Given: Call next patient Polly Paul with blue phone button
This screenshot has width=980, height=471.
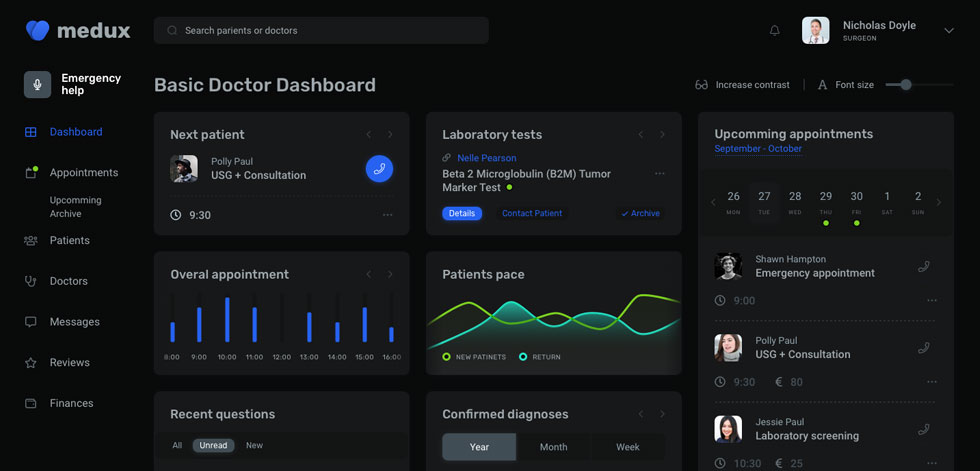Looking at the screenshot, I should point(379,169).
